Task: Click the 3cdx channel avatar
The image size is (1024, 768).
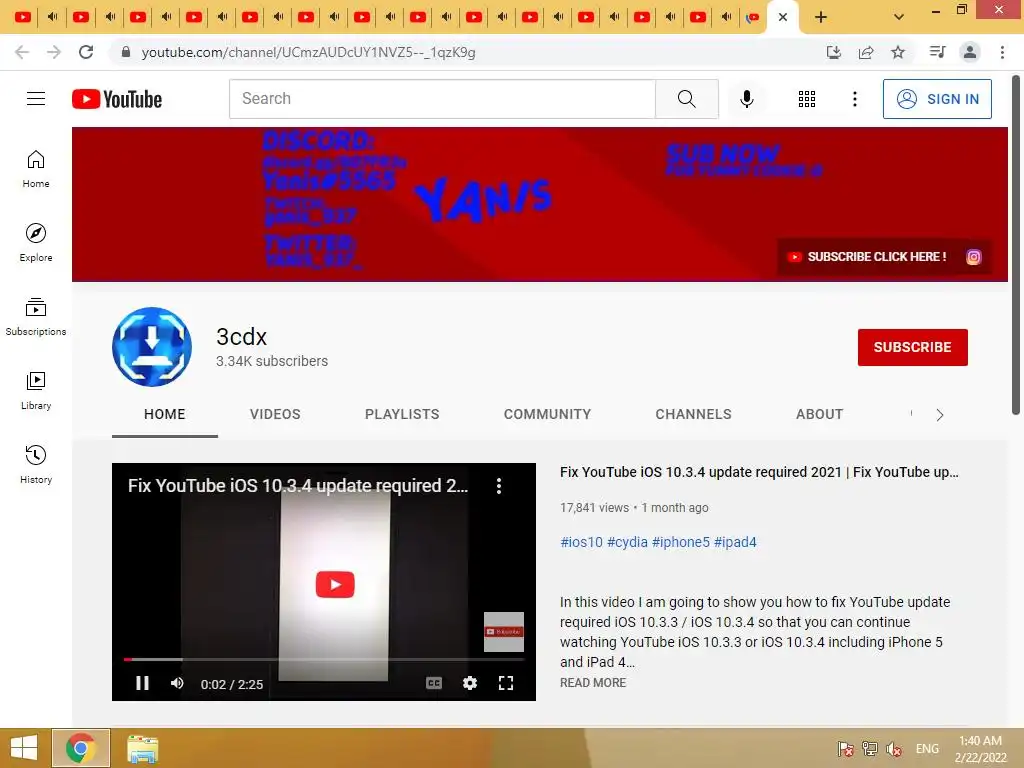Action: (152, 347)
